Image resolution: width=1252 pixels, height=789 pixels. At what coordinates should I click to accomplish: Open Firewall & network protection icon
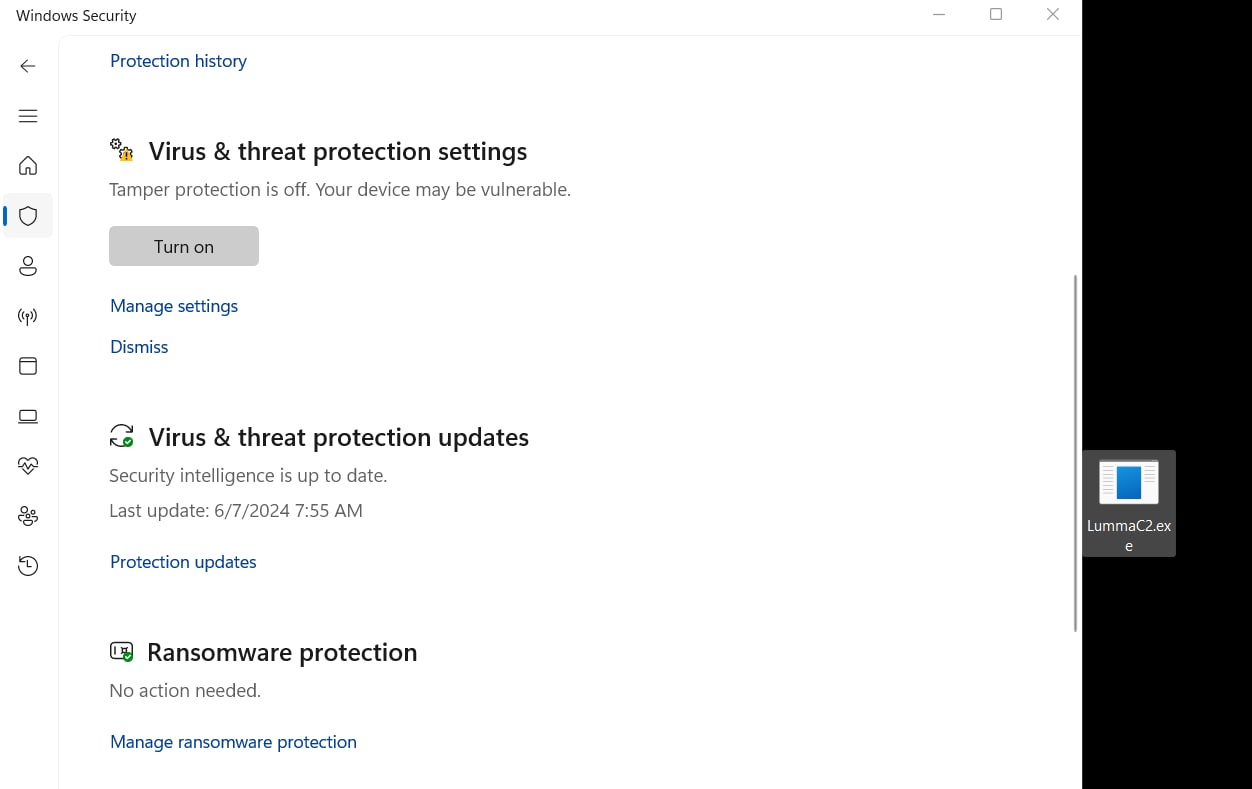(28, 316)
